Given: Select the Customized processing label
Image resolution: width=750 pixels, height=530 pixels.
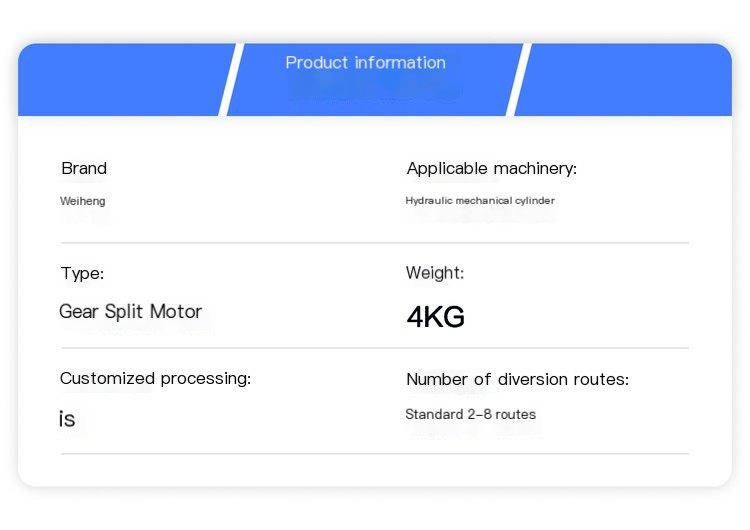Looking at the screenshot, I should coord(155,378).
